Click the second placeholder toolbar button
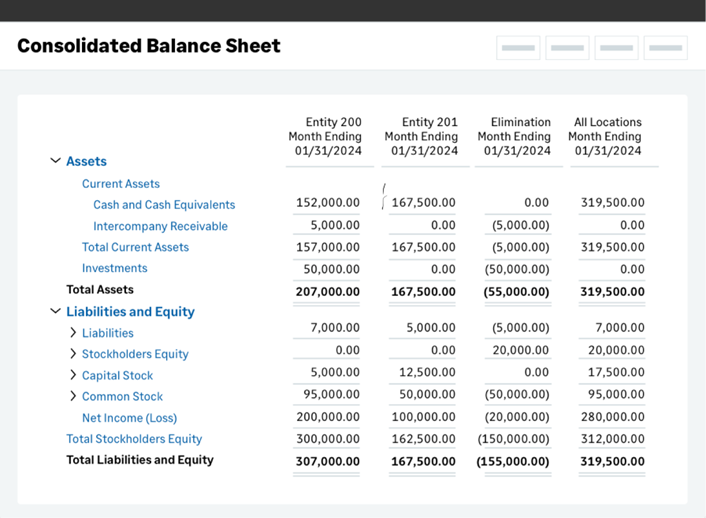Screen dimensions: 706x518 pos(567,48)
